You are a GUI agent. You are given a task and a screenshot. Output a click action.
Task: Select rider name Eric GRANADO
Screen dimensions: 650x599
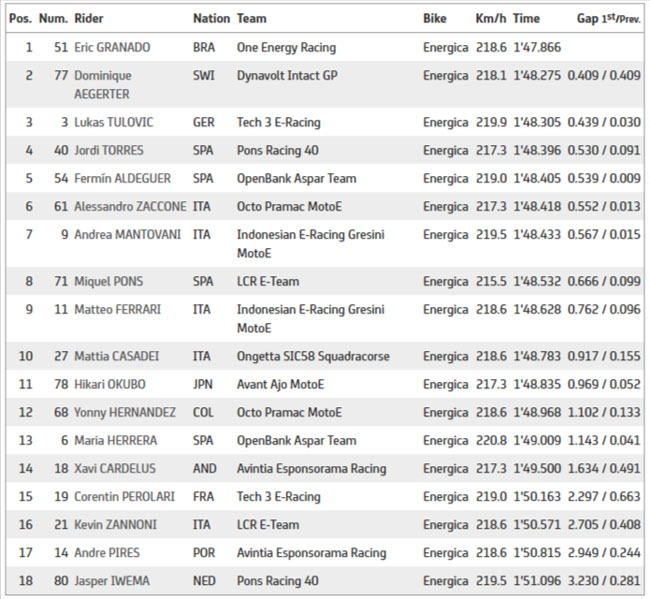coord(112,47)
